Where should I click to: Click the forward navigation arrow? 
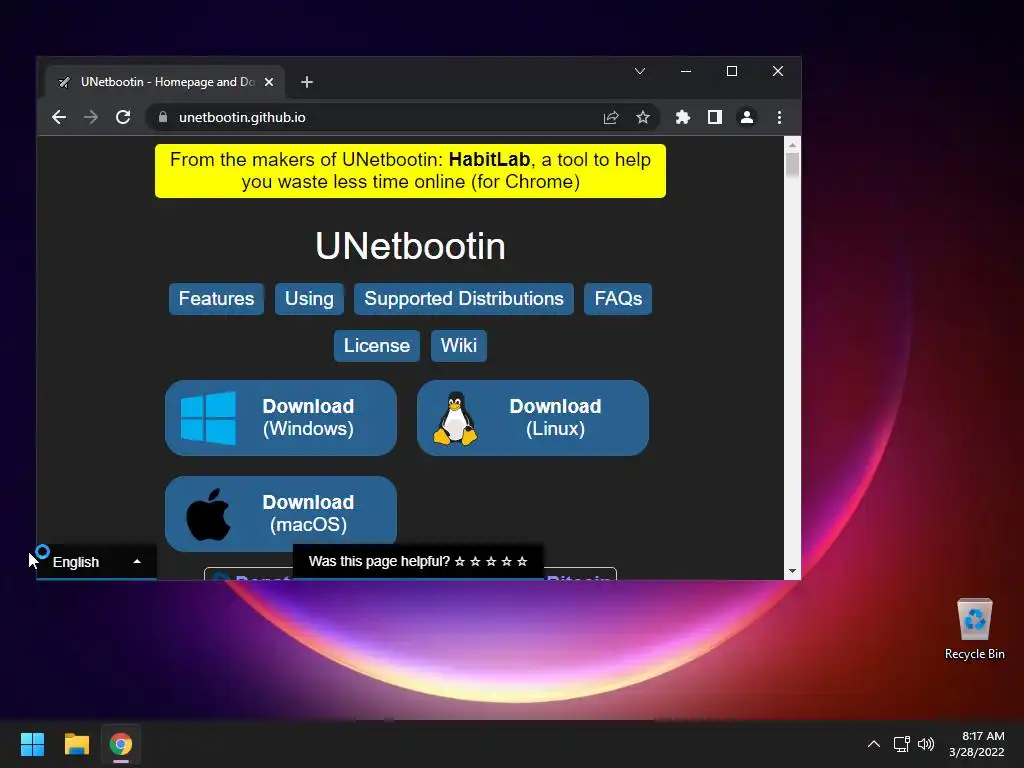(91, 117)
